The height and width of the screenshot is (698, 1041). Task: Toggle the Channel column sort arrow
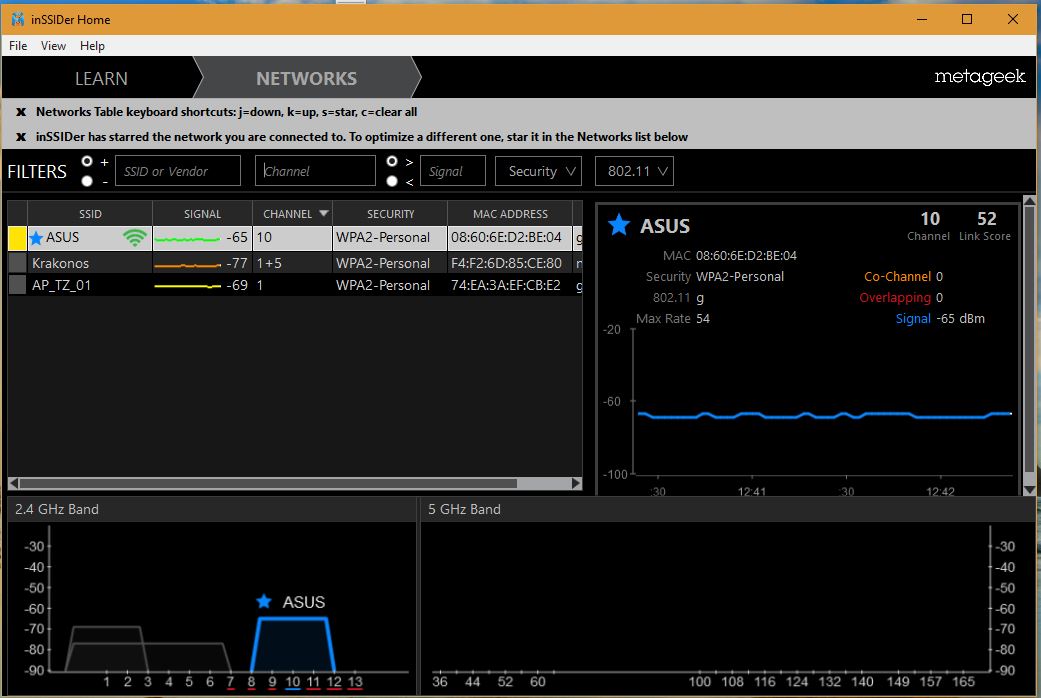(x=323, y=214)
